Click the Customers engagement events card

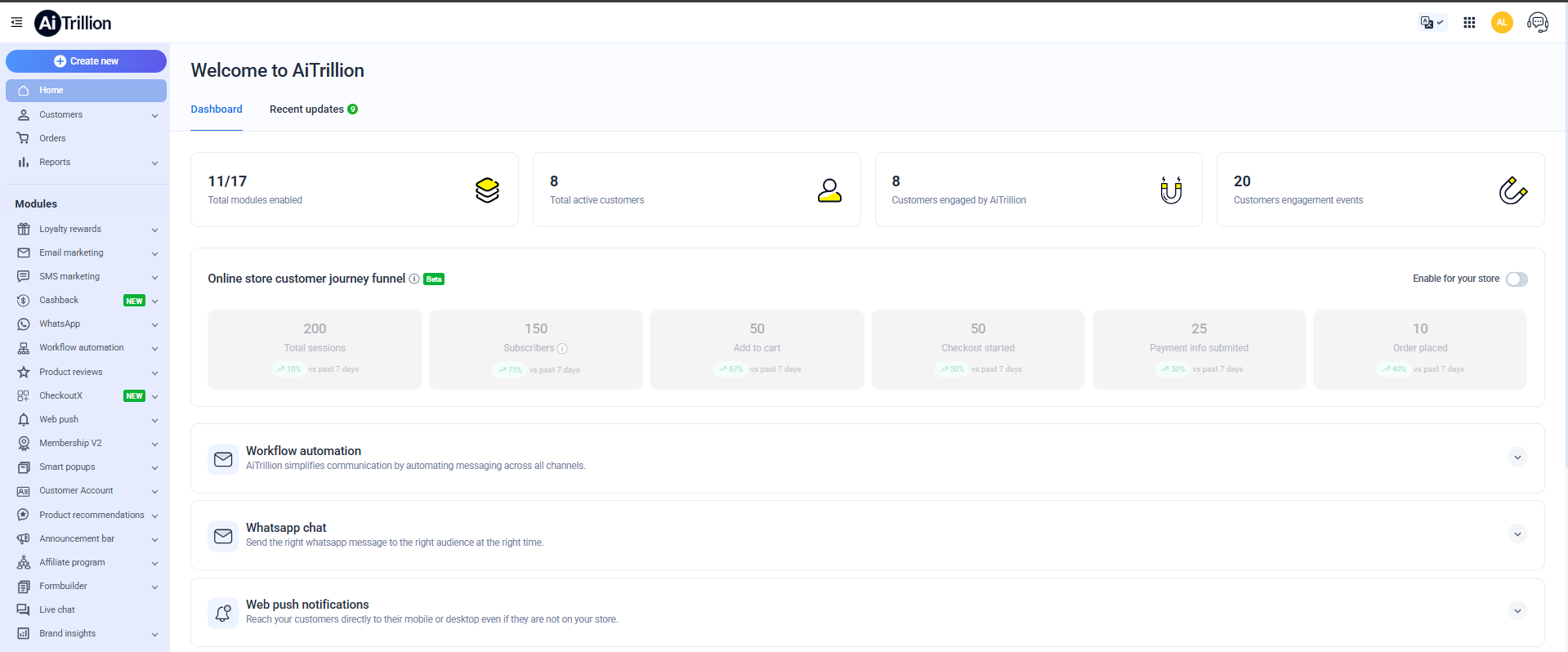(1380, 190)
